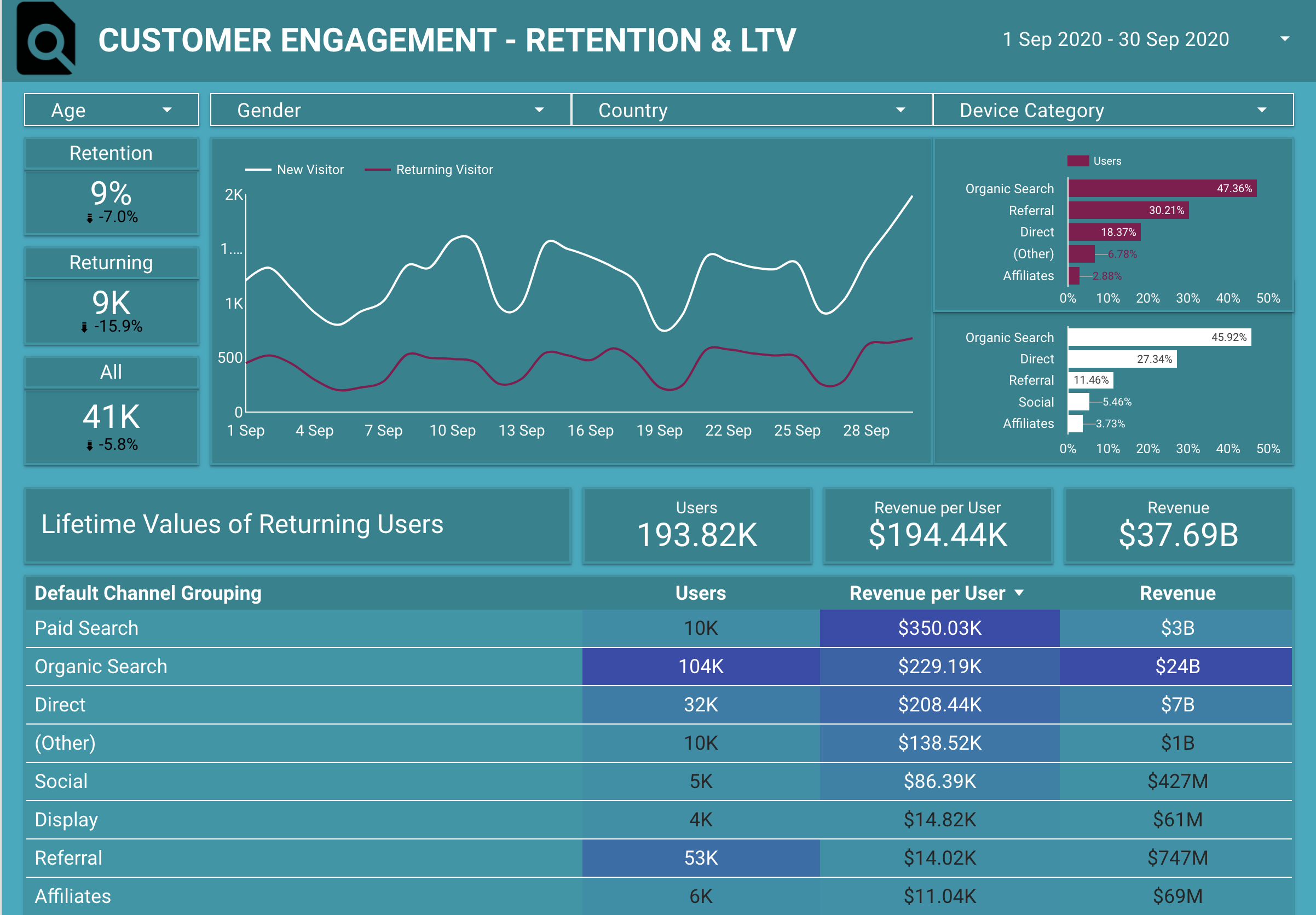Select the Country filter control

tap(751, 109)
